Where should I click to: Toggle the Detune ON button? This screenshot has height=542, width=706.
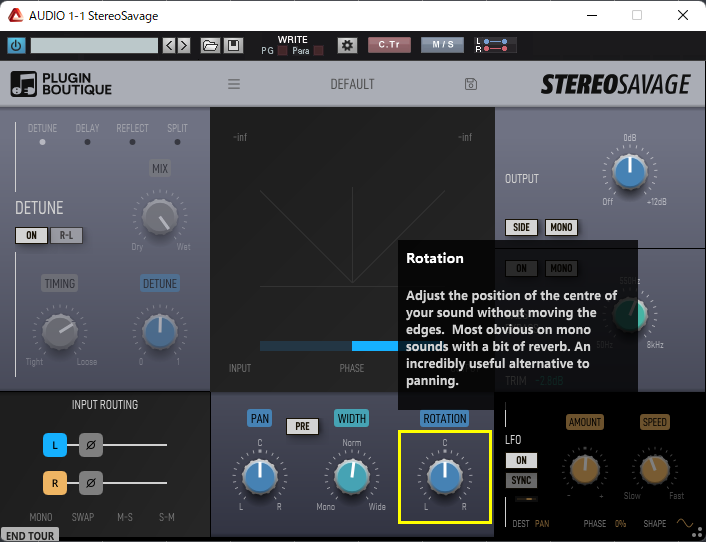pyautogui.click(x=32, y=235)
